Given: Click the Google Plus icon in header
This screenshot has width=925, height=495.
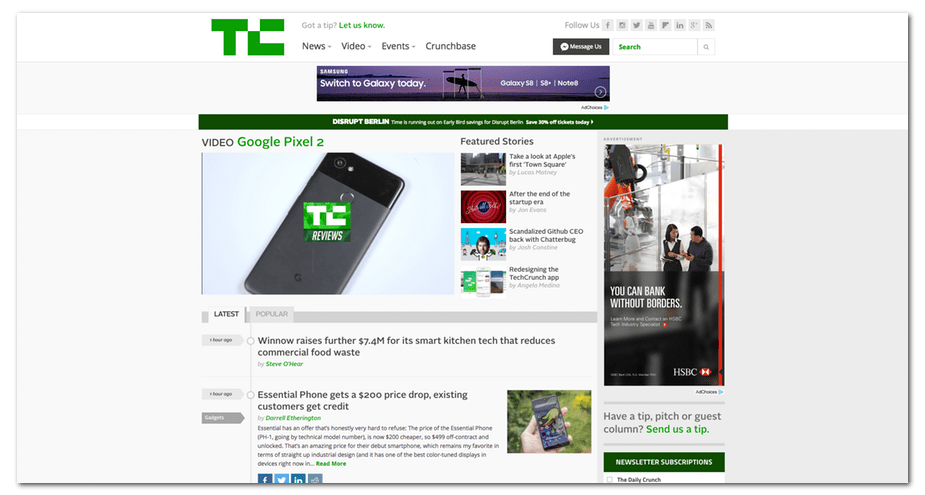Looking at the screenshot, I should (694, 25).
